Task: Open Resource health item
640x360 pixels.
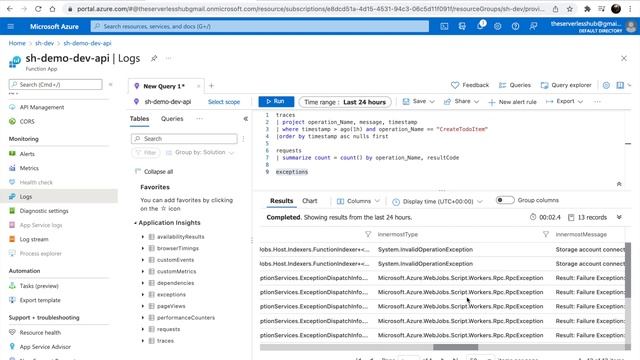Action: pyautogui.click(x=40, y=333)
